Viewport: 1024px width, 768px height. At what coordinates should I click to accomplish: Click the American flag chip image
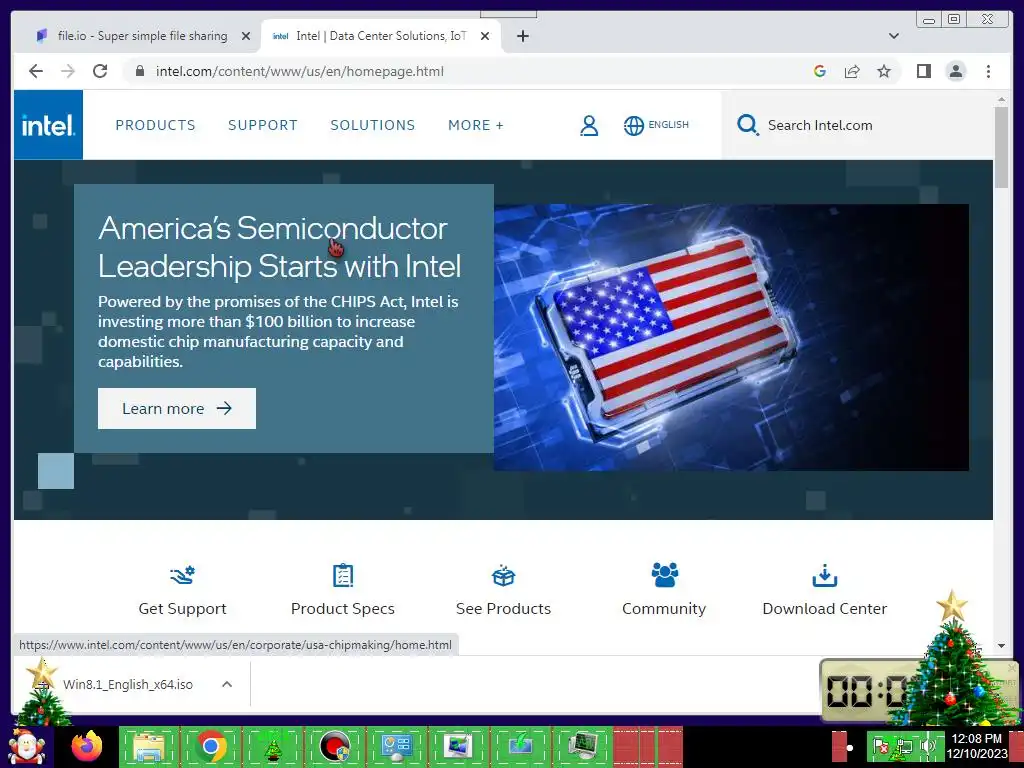tap(731, 337)
